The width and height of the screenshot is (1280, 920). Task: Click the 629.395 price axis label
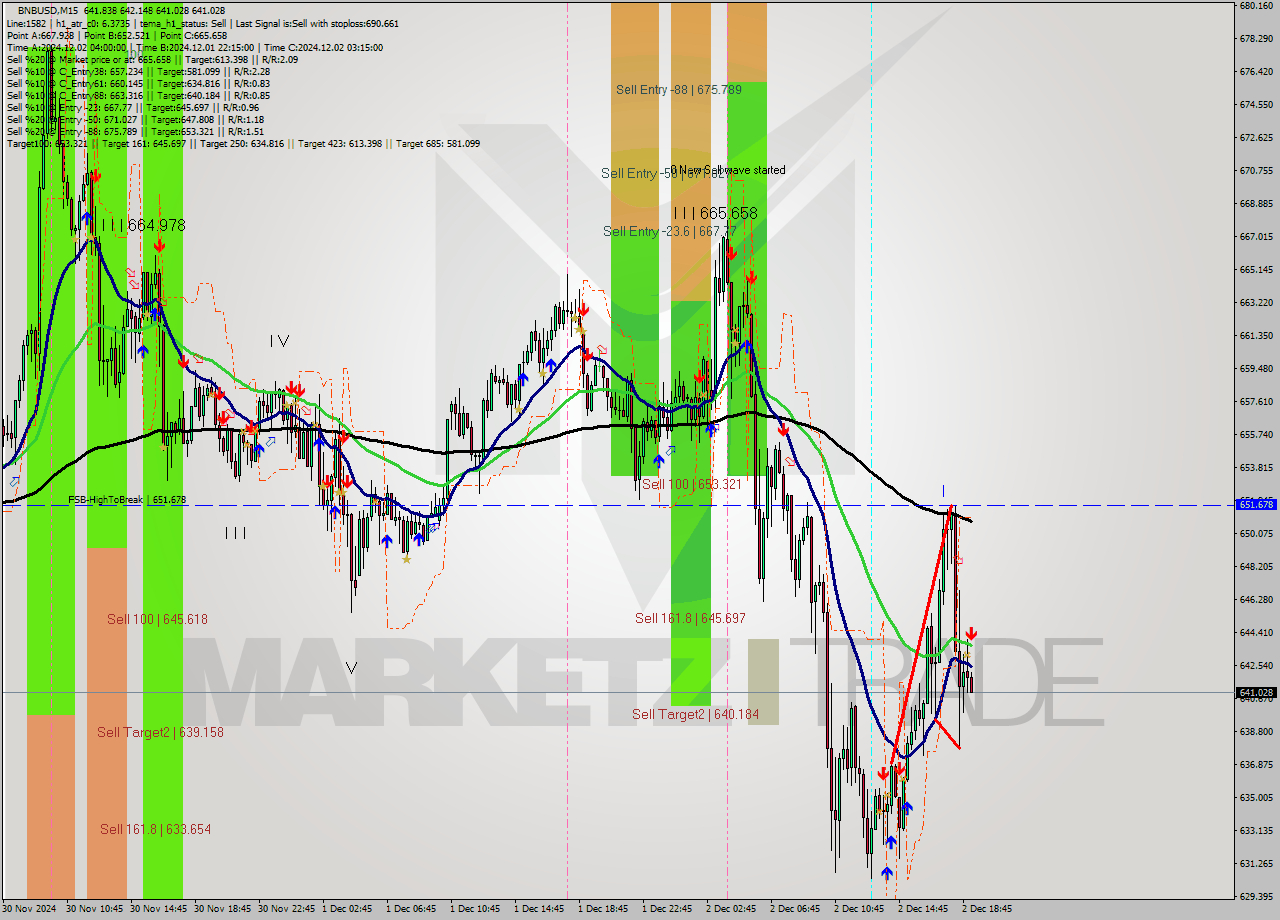(1256, 897)
